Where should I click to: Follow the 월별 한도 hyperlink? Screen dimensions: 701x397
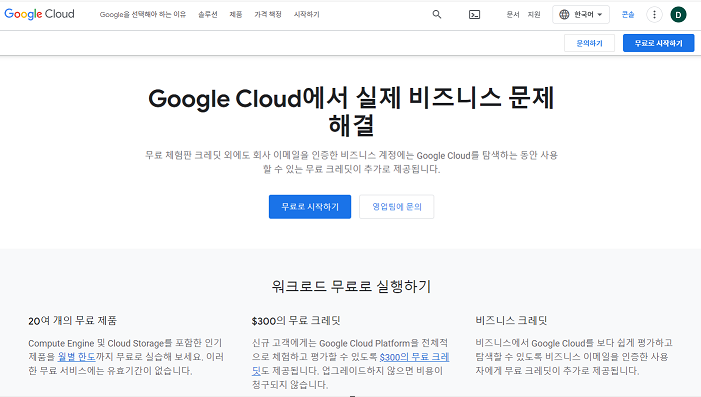(76, 357)
